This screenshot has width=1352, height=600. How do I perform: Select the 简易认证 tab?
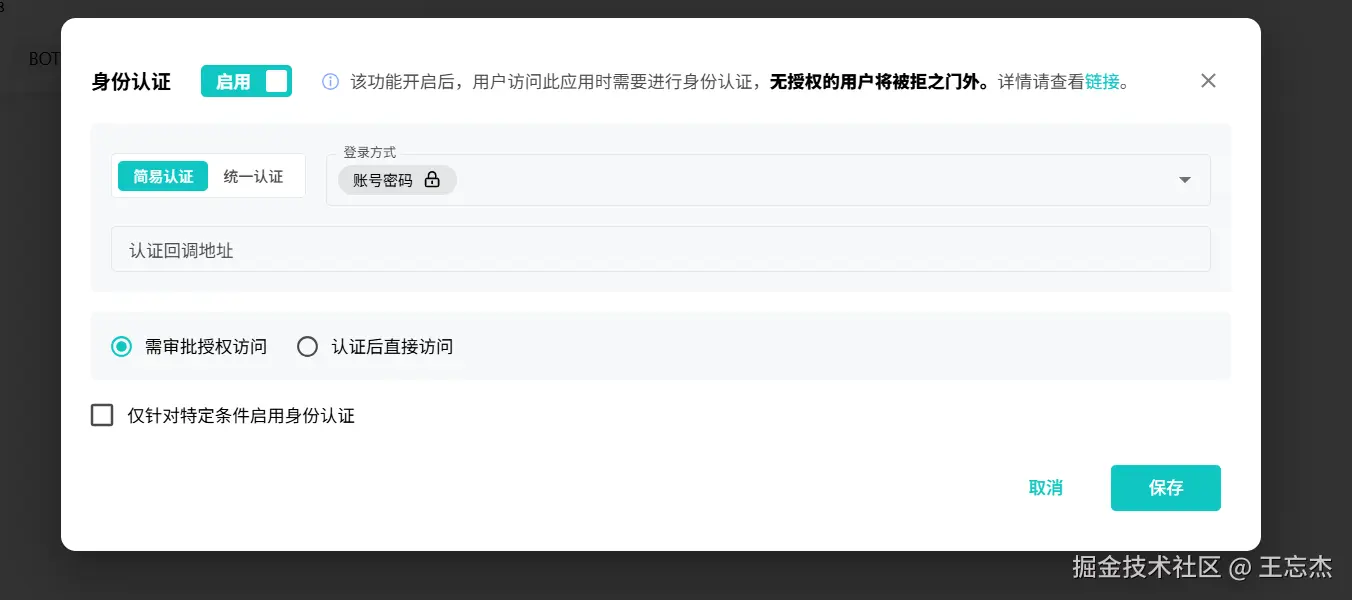click(x=163, y=176)
